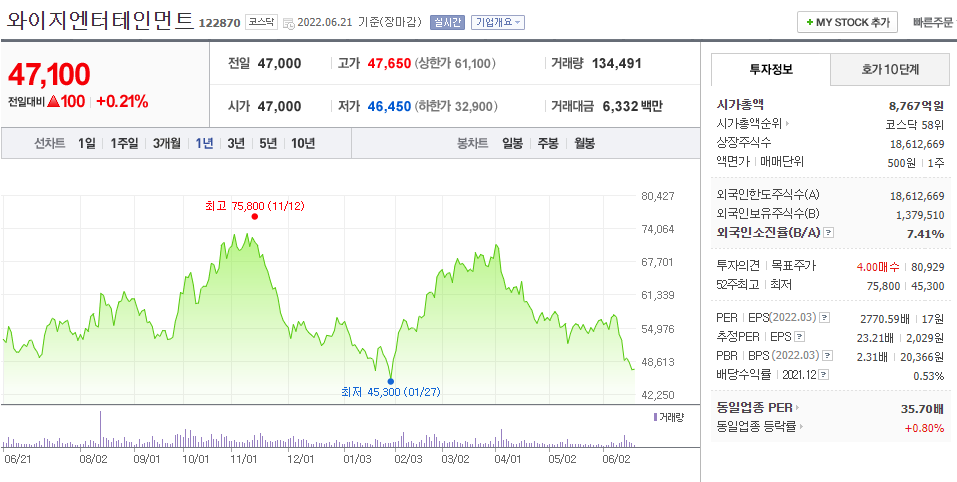Click the red 최고 75,800 chart marker
Viewport: 957px width, 482px height.
(x=255, y=216)
